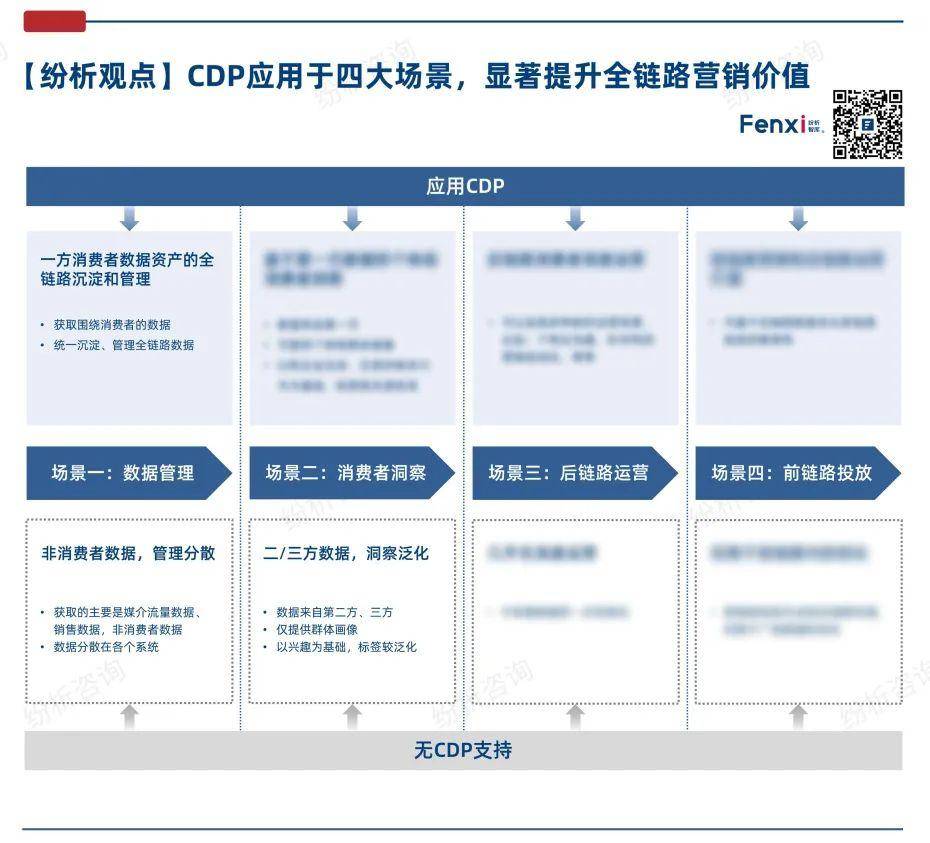Click the Fenxi logo
930x843 pixels.
(x=781, y=125)
